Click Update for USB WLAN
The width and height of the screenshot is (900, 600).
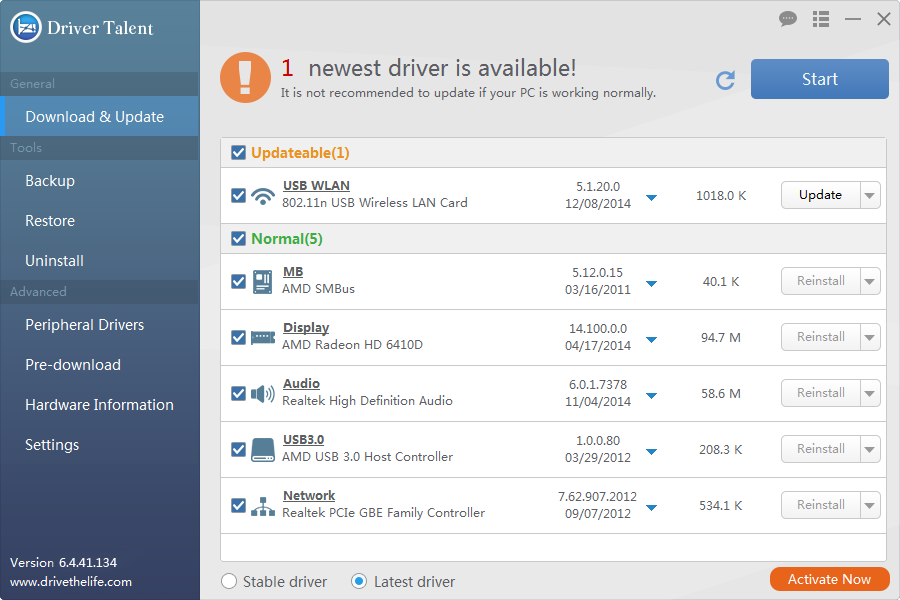pyautogui.click(x=821, y=195)
